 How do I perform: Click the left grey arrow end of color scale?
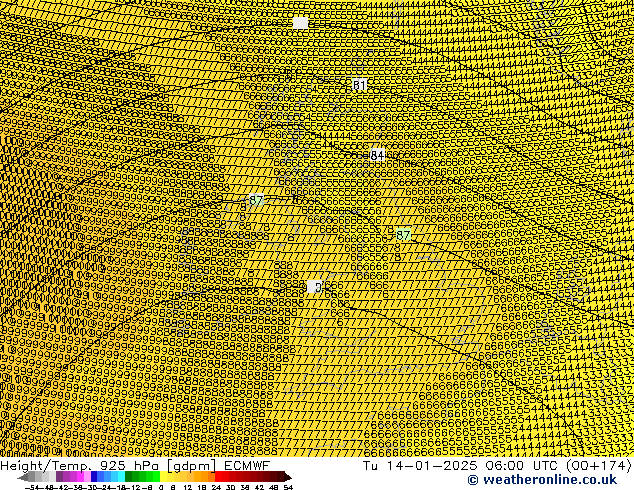click(23, 477)
